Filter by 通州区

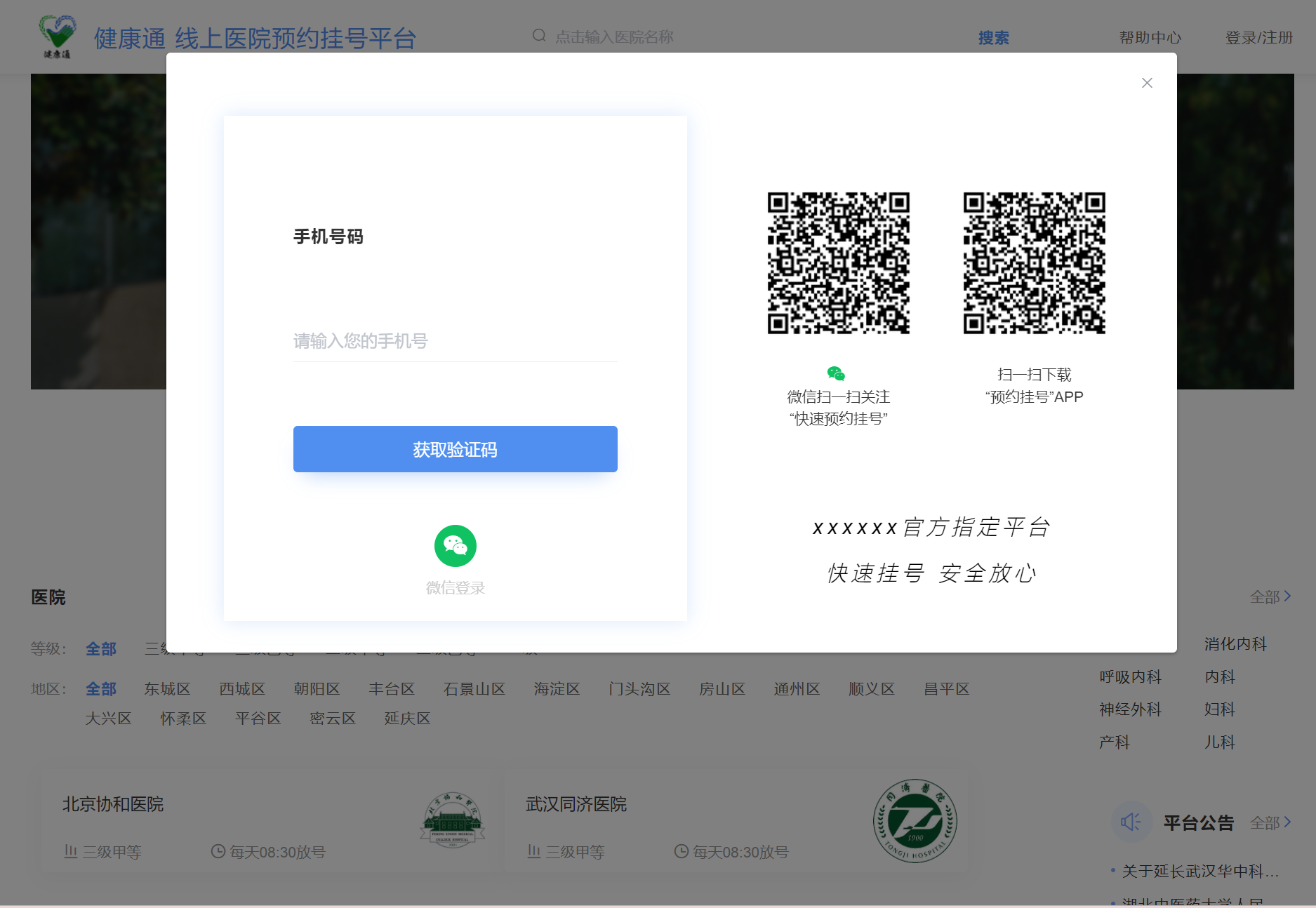point(797,689)
